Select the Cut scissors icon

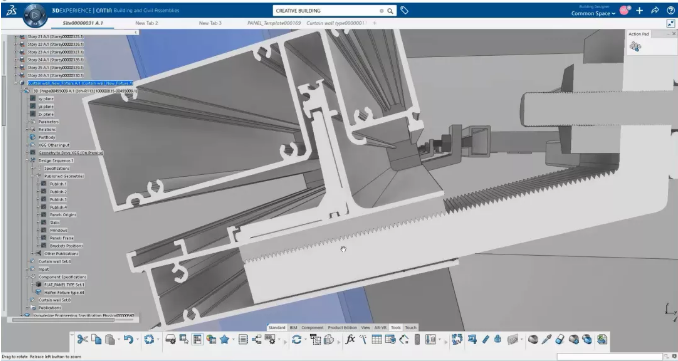(81, 339)
